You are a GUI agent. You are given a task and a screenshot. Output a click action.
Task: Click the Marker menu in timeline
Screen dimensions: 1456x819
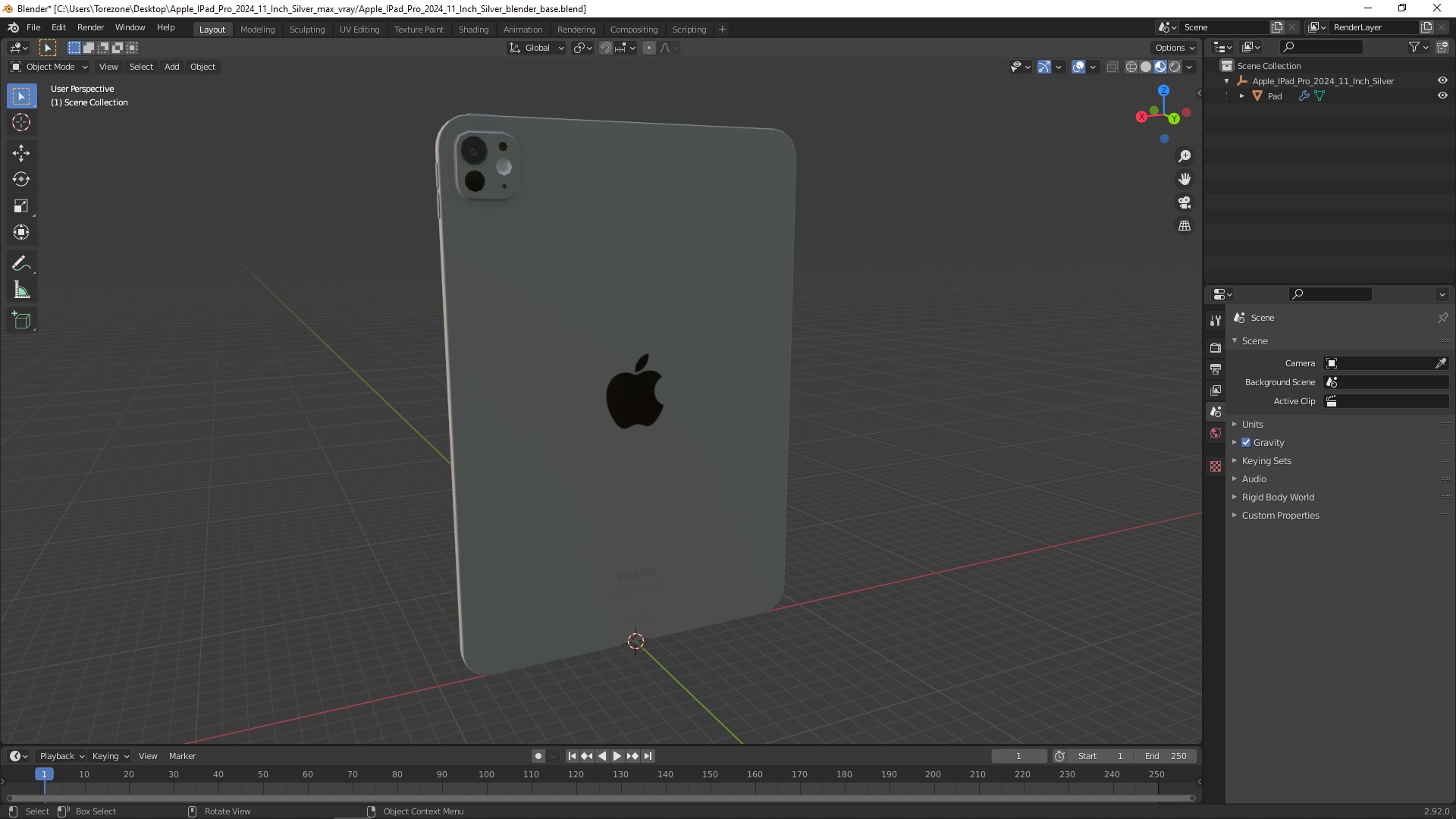pyautogui.click(x=182, y=756)
